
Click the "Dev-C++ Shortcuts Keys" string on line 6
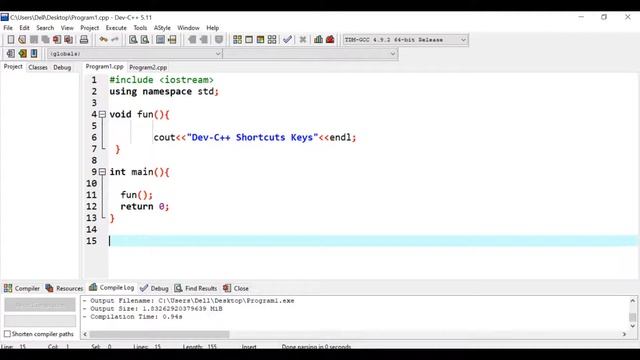pyautogui.click(x=252, y=138)
